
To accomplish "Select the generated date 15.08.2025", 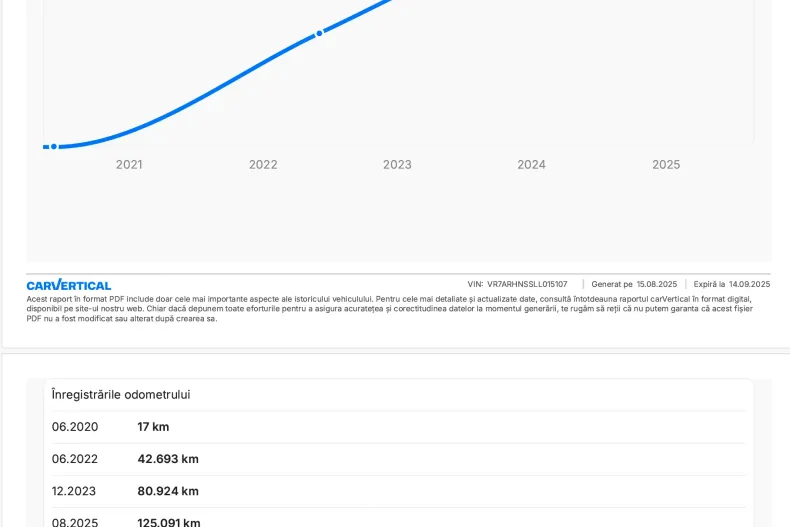I will click(x=656, y=284).
